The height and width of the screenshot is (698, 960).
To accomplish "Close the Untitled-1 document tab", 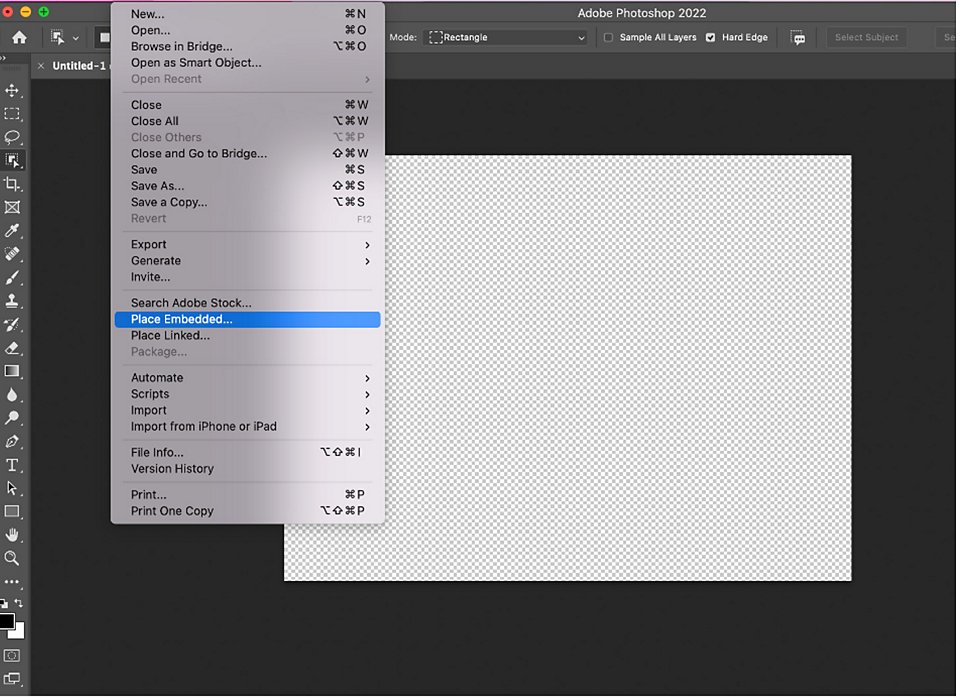I will click(x=41, y=66).
